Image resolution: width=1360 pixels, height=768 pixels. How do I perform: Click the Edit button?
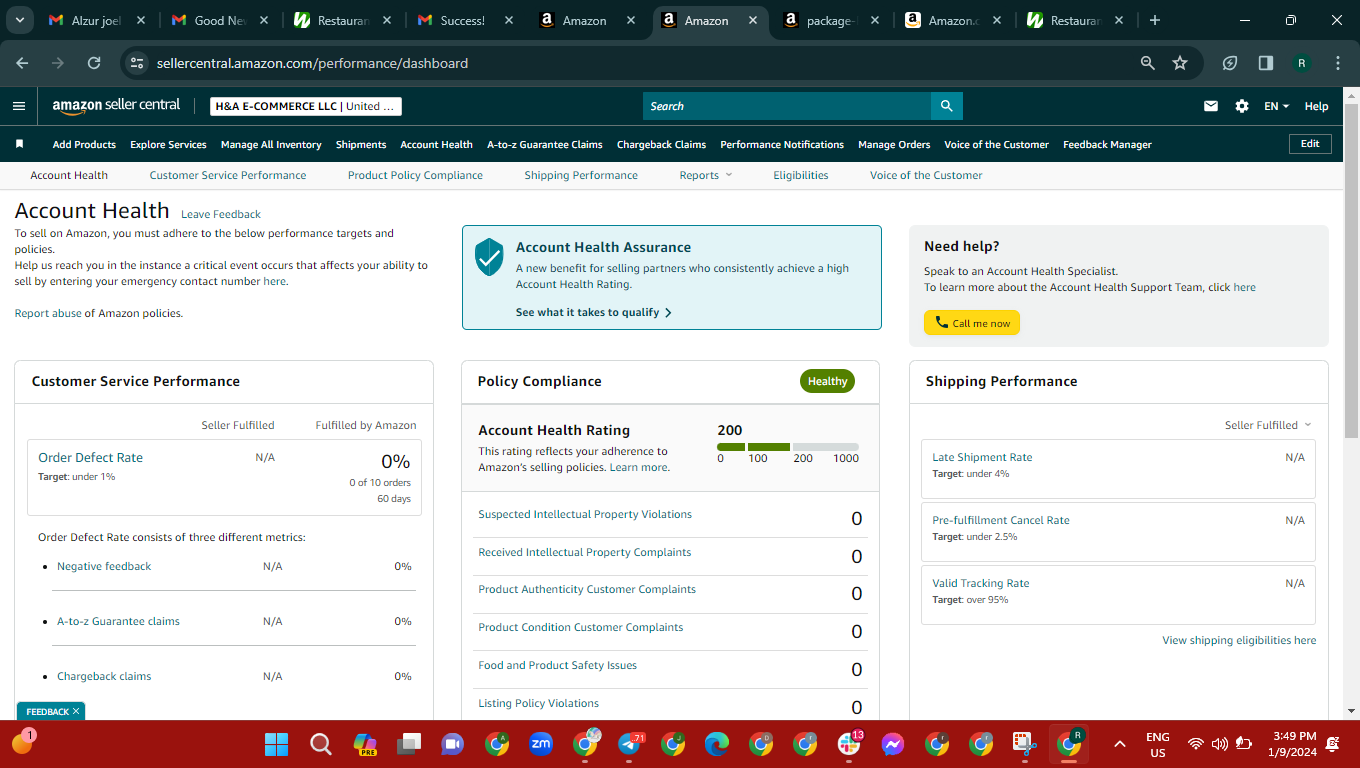point(1310,144)
